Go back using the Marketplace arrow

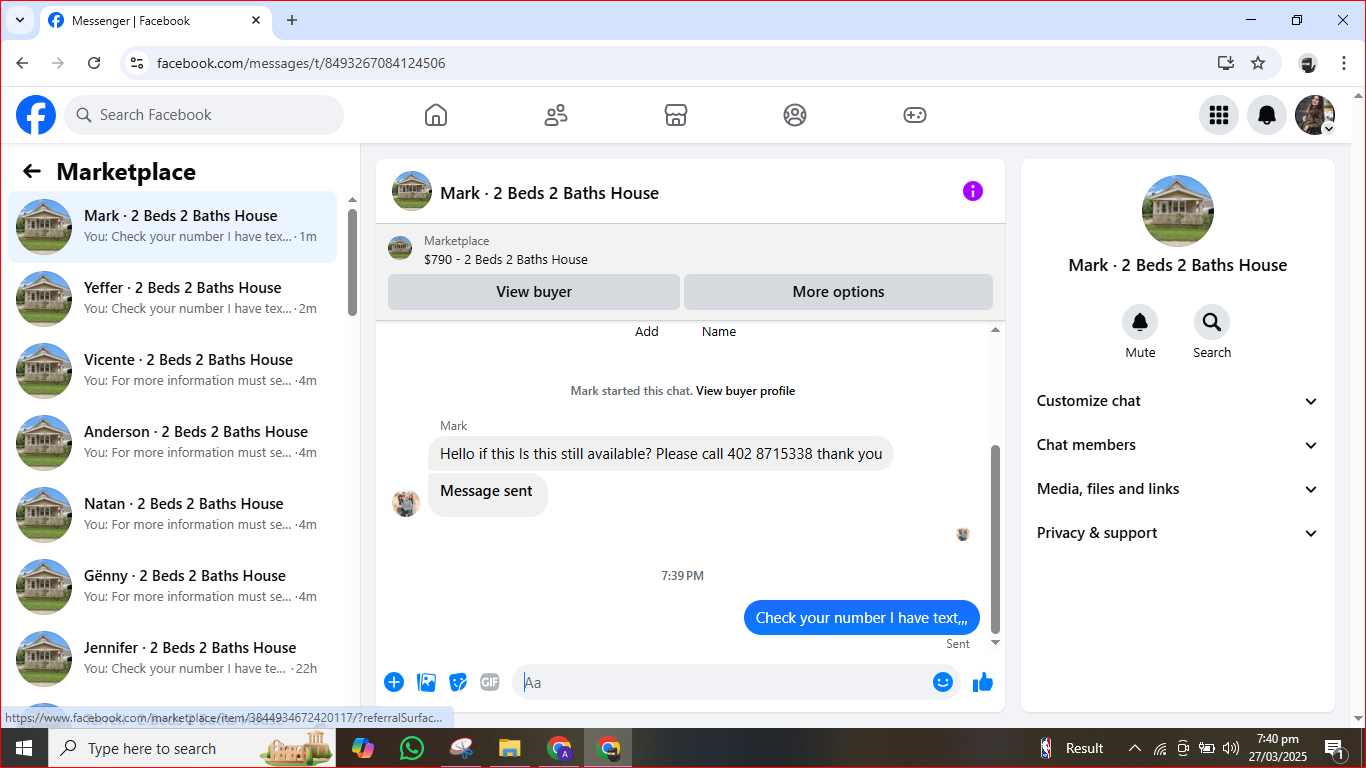32,172
